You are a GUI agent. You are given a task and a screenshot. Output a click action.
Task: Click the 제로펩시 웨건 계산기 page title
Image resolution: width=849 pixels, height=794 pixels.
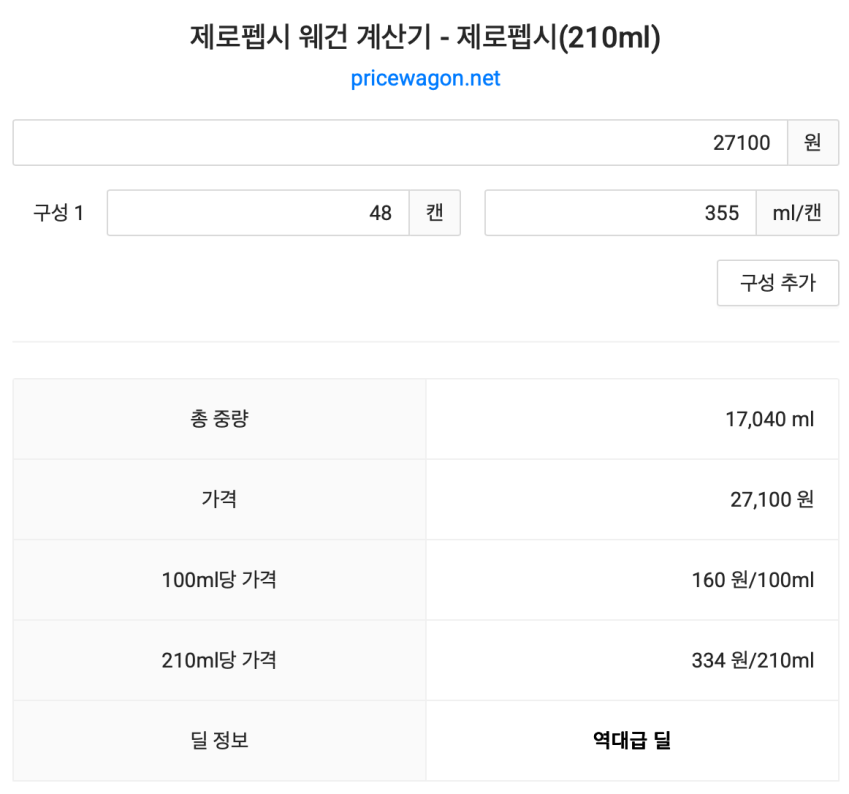tap(425, 38)
